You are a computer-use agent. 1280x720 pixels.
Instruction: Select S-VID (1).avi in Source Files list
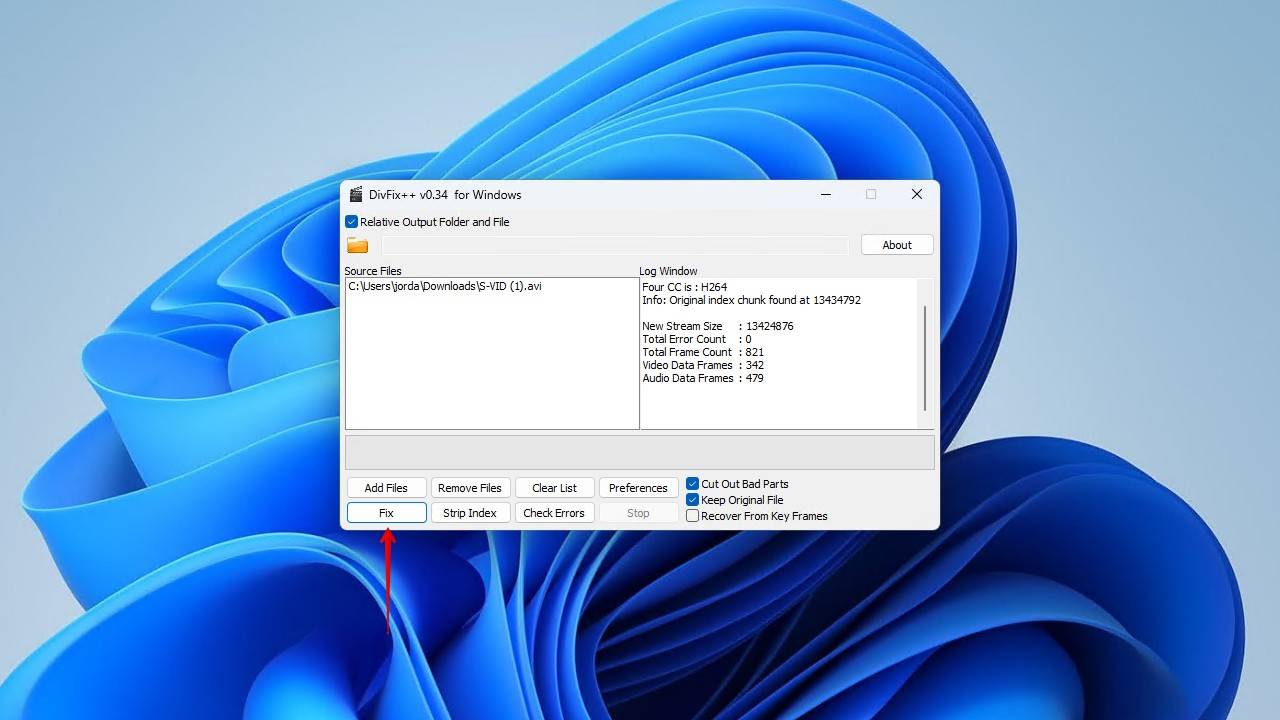point(445,287)
